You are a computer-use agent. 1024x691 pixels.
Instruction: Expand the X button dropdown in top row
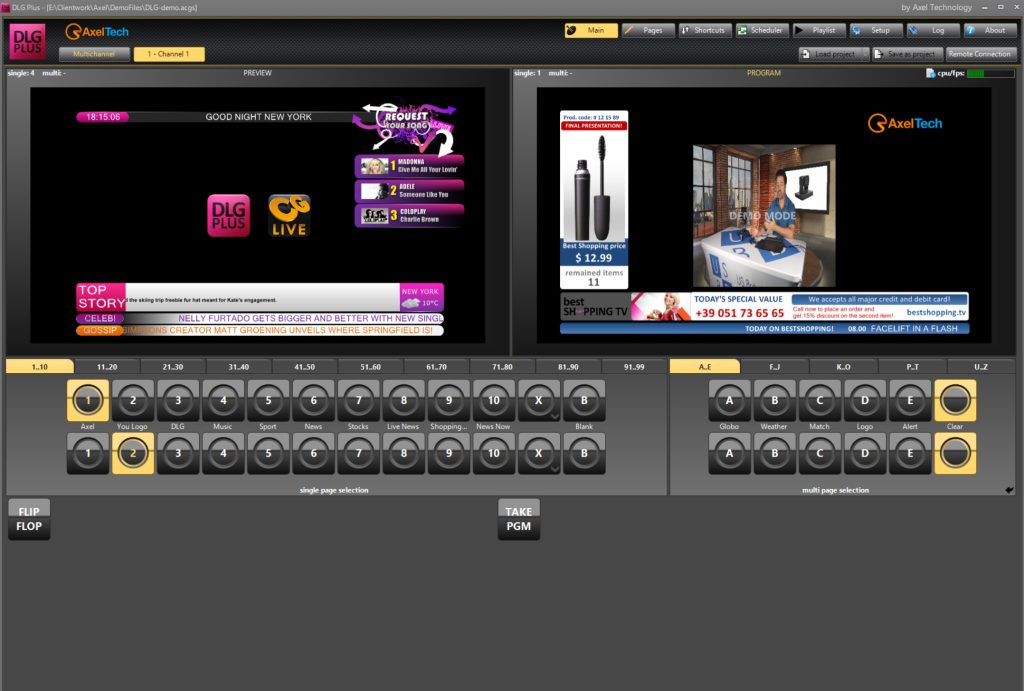coord(554,416)
